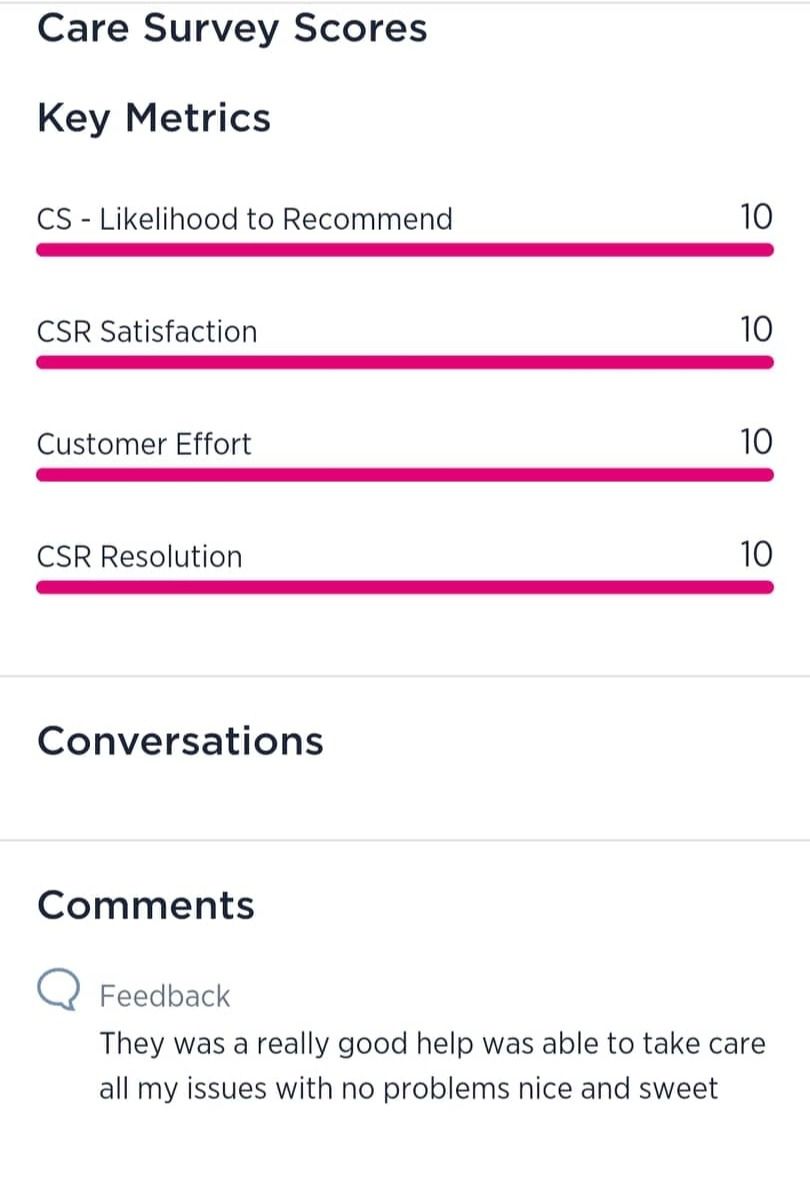
Task: Click the CSR Resolution score value
Action: pyautogui.click(x=756, y=554)
